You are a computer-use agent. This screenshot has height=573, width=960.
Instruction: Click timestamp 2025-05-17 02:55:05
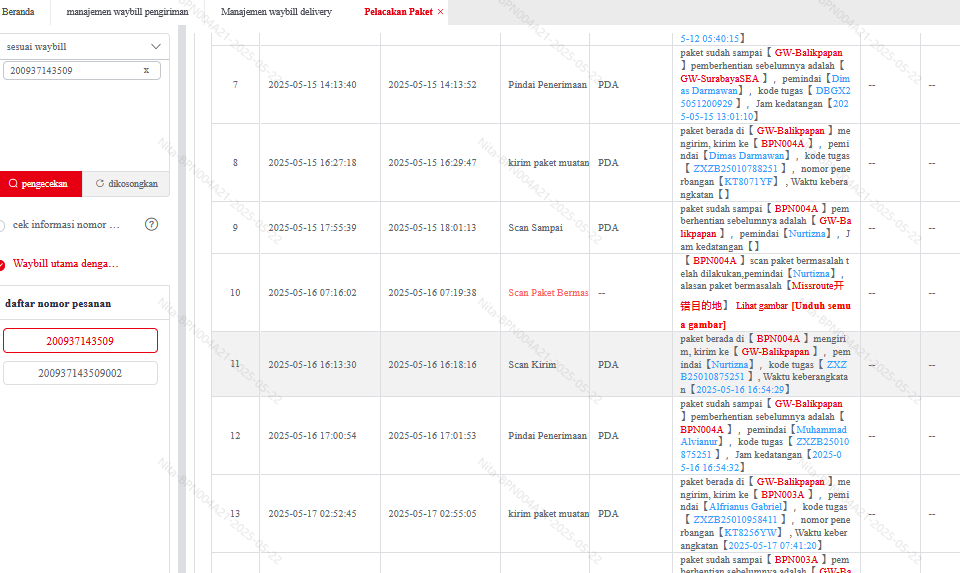(x=432, y=514)
